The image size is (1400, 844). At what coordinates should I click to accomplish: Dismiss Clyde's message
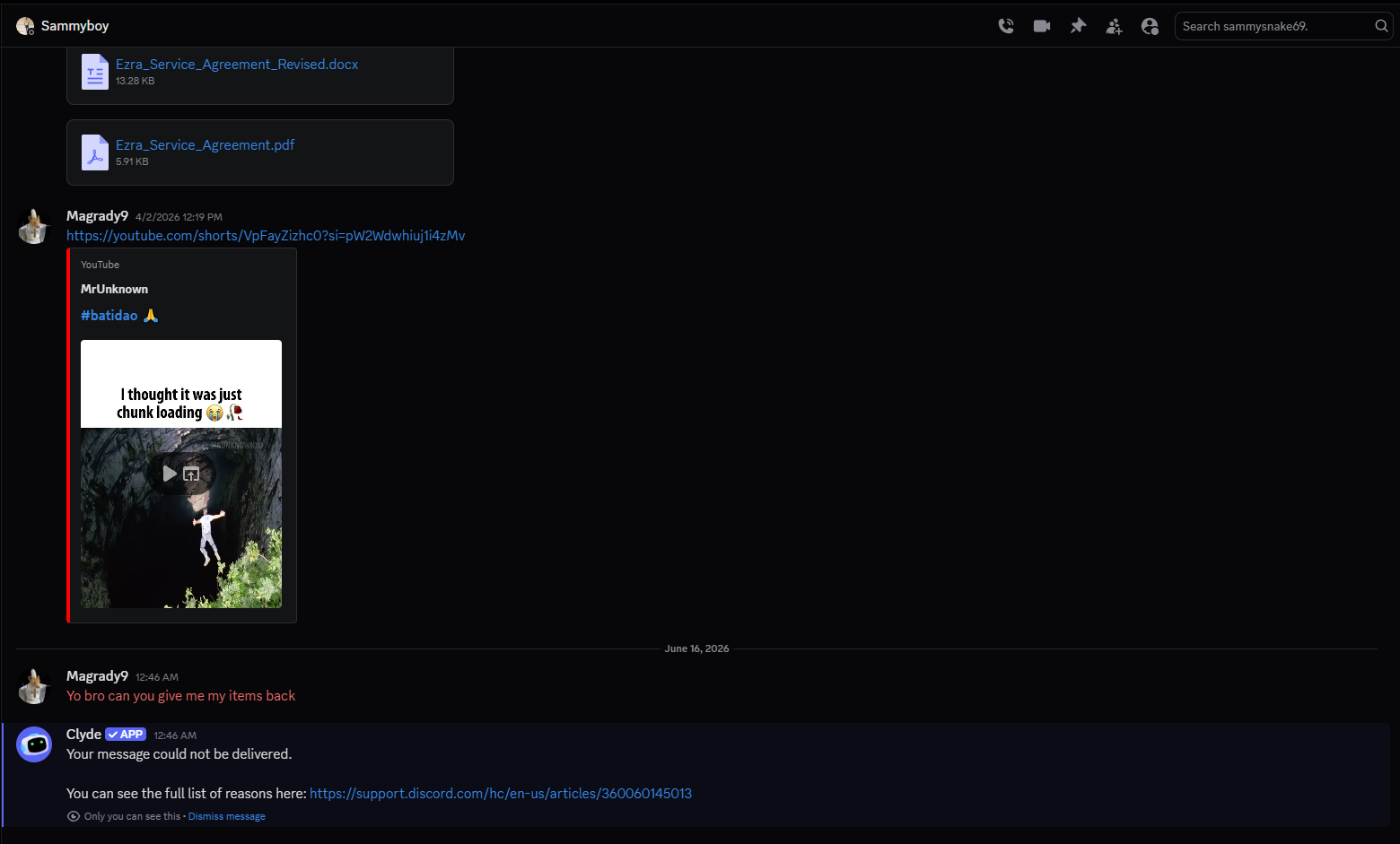(227, 816)
